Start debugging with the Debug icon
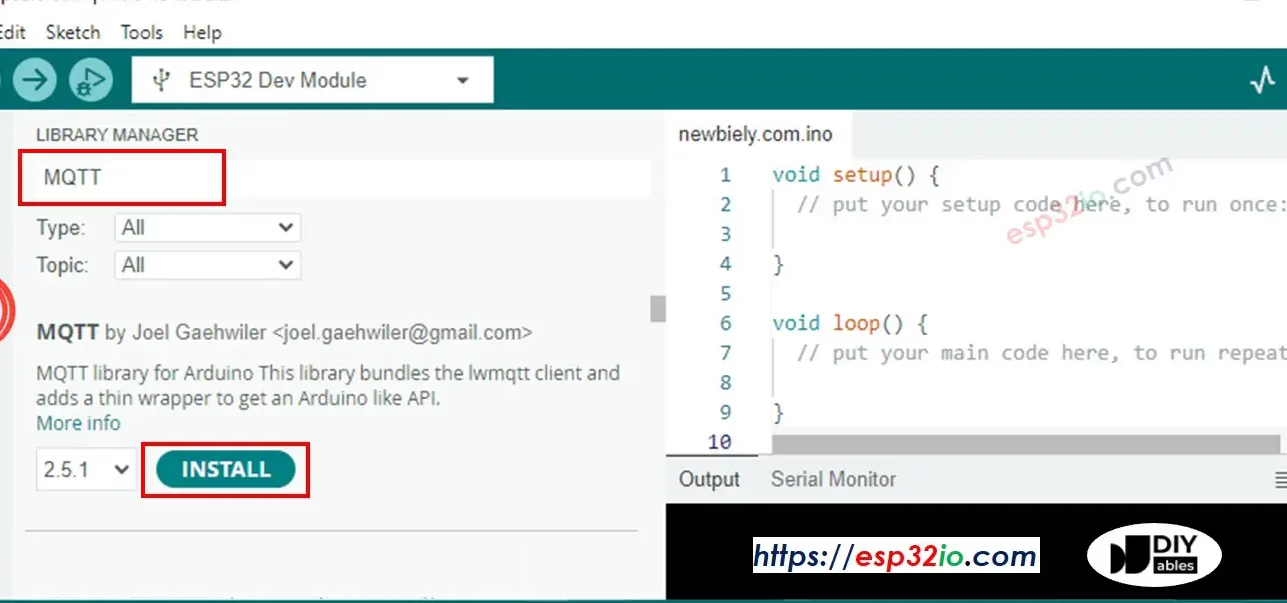 [90, 81]
